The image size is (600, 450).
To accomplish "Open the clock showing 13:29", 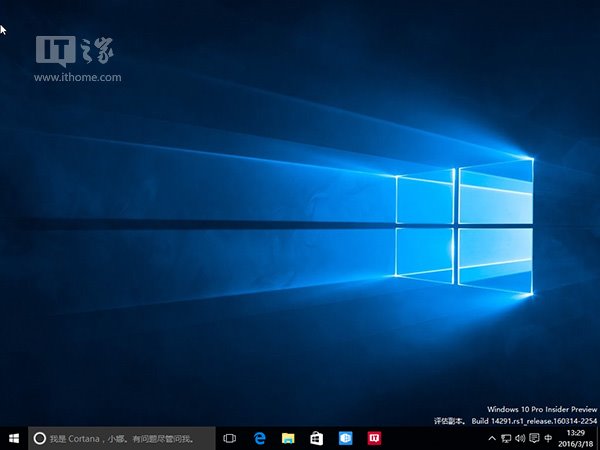I will click(576, 433).
